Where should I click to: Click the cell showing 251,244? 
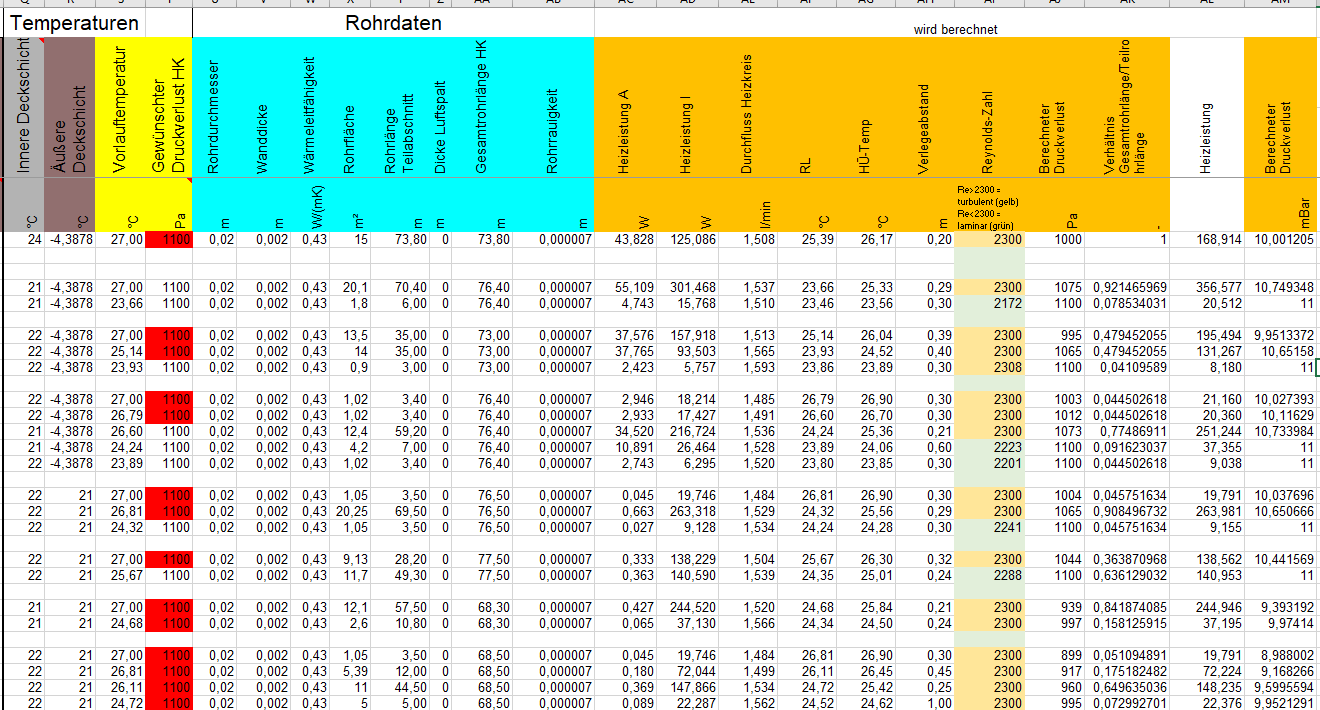click(1207, 431)
